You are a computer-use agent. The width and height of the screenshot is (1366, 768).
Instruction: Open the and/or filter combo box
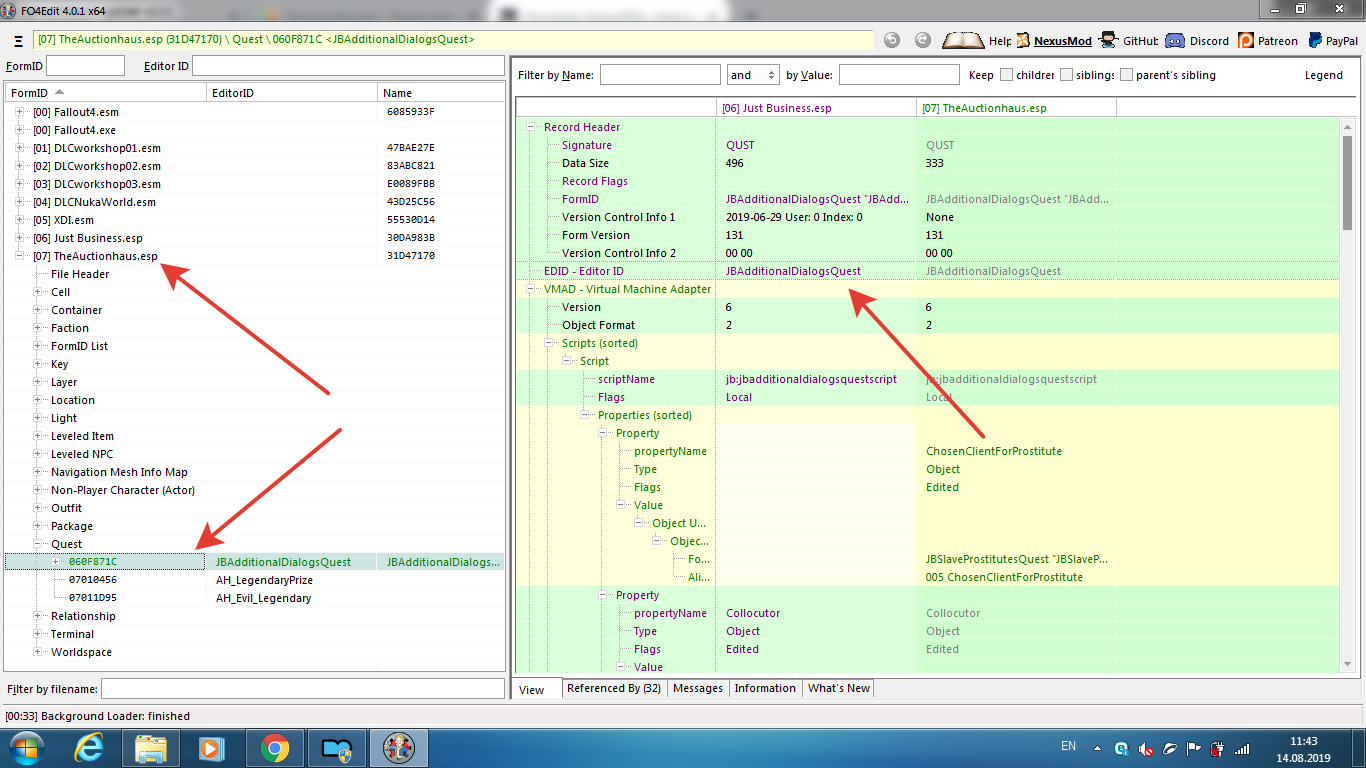pyautogui.click(x=753, y=75)
